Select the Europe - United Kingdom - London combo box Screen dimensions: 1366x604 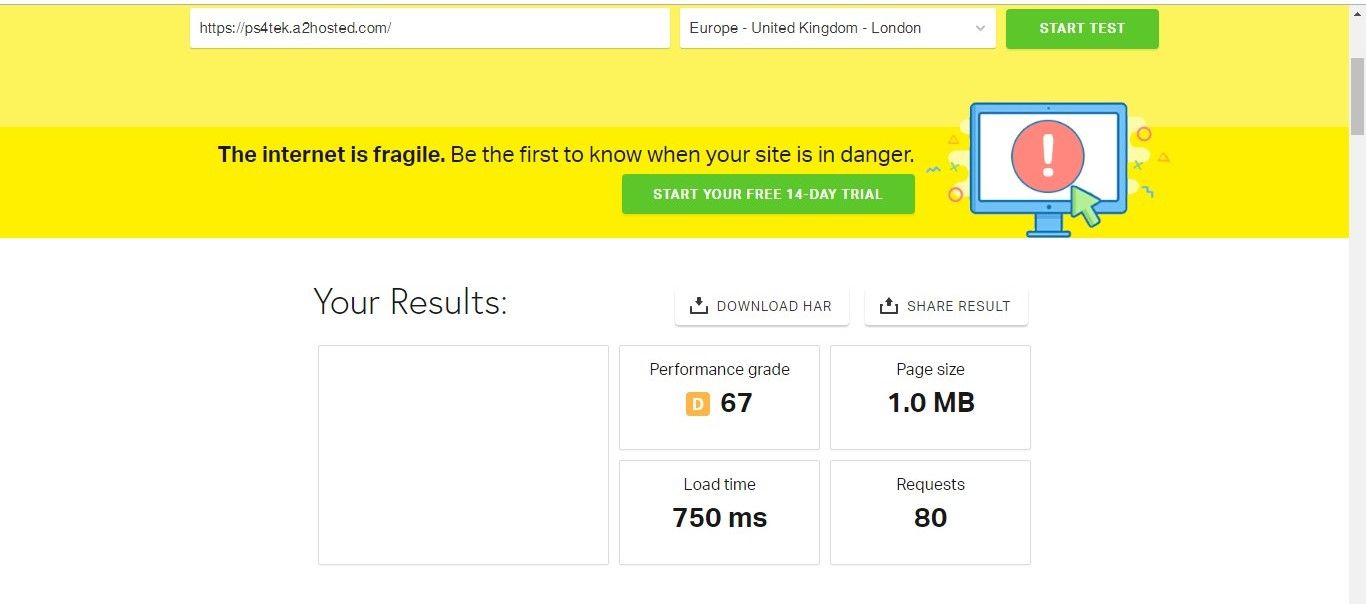pyautogui.click(x=838, y=28)
